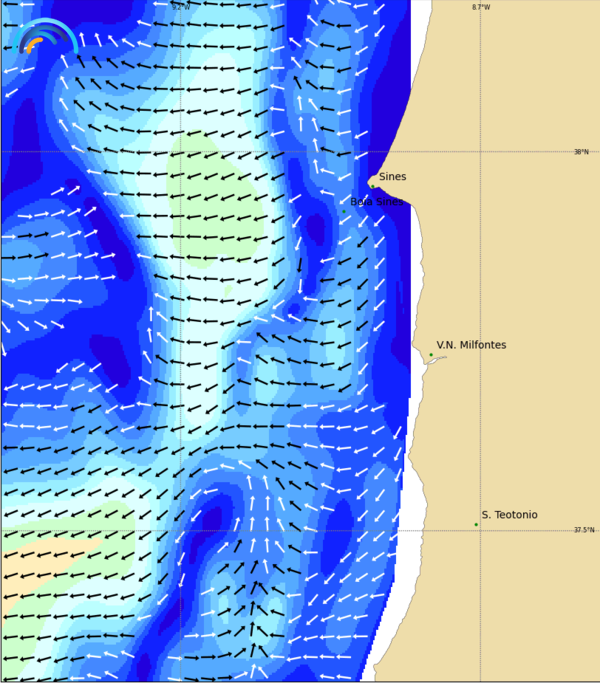Viewport: 600px width, 683px height.
Task: Click the 37.5°N and 9.2°W gridline intersection
Action: click(x=180, y=530)
